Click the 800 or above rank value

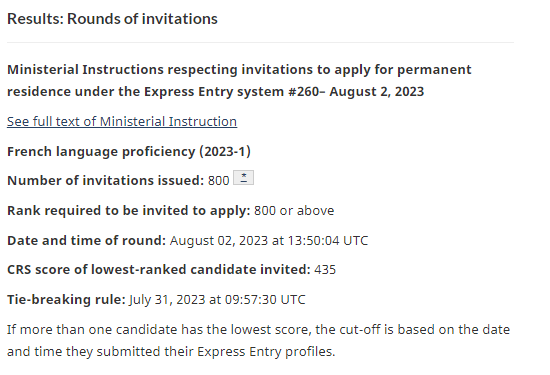tap(294, 211)
